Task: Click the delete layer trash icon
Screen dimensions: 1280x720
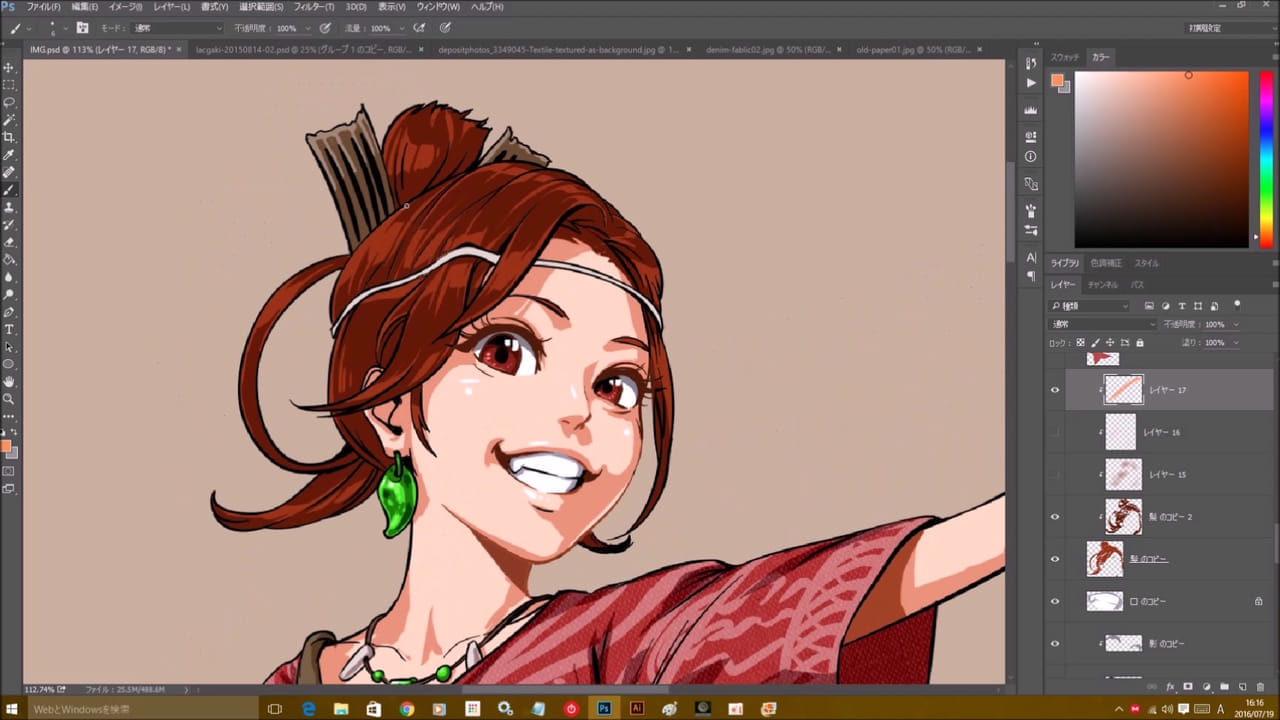Action: click(1260, 687)
